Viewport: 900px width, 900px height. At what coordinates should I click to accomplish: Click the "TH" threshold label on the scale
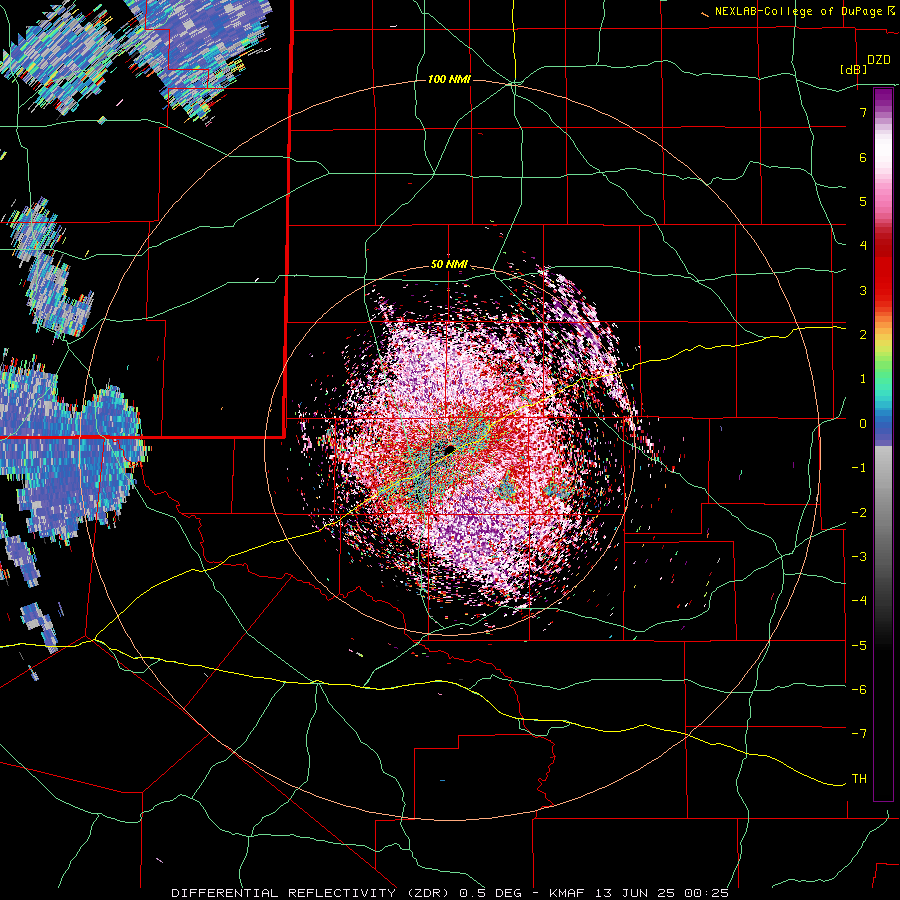(859, 779)
